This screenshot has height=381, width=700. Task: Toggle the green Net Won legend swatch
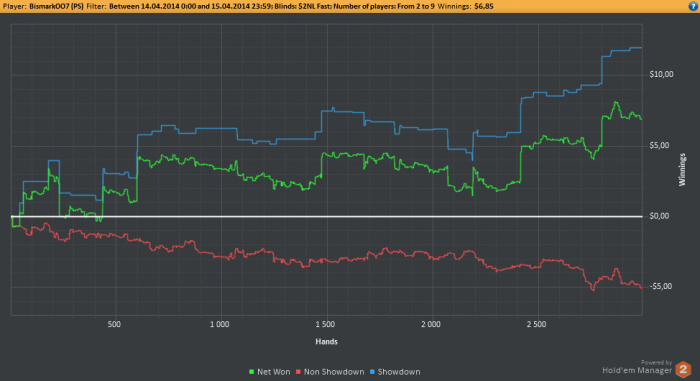[x=251, y=372]
